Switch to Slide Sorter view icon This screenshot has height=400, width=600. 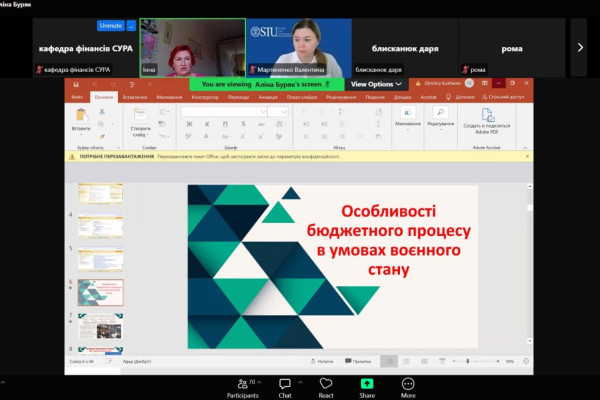(406, 361)
